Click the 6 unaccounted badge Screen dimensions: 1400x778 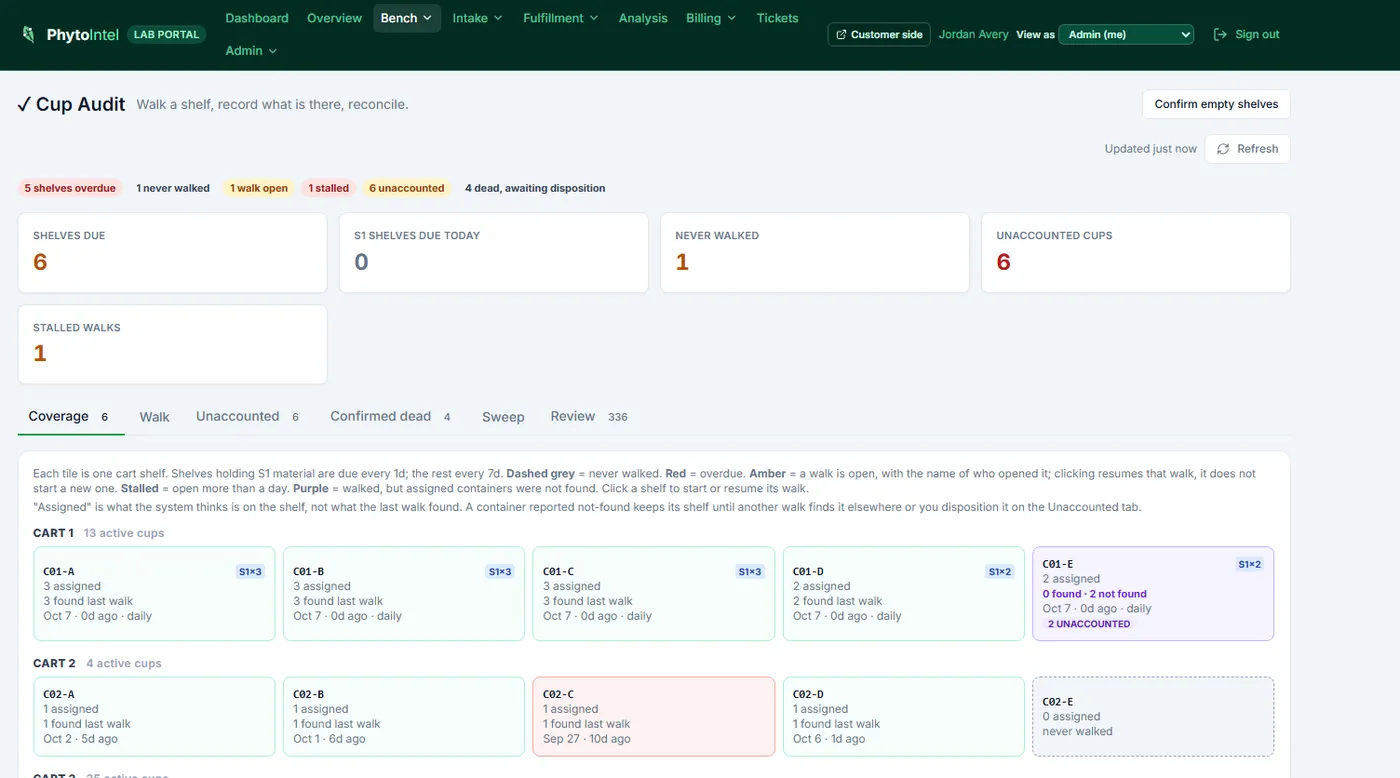tap(407, 188)
